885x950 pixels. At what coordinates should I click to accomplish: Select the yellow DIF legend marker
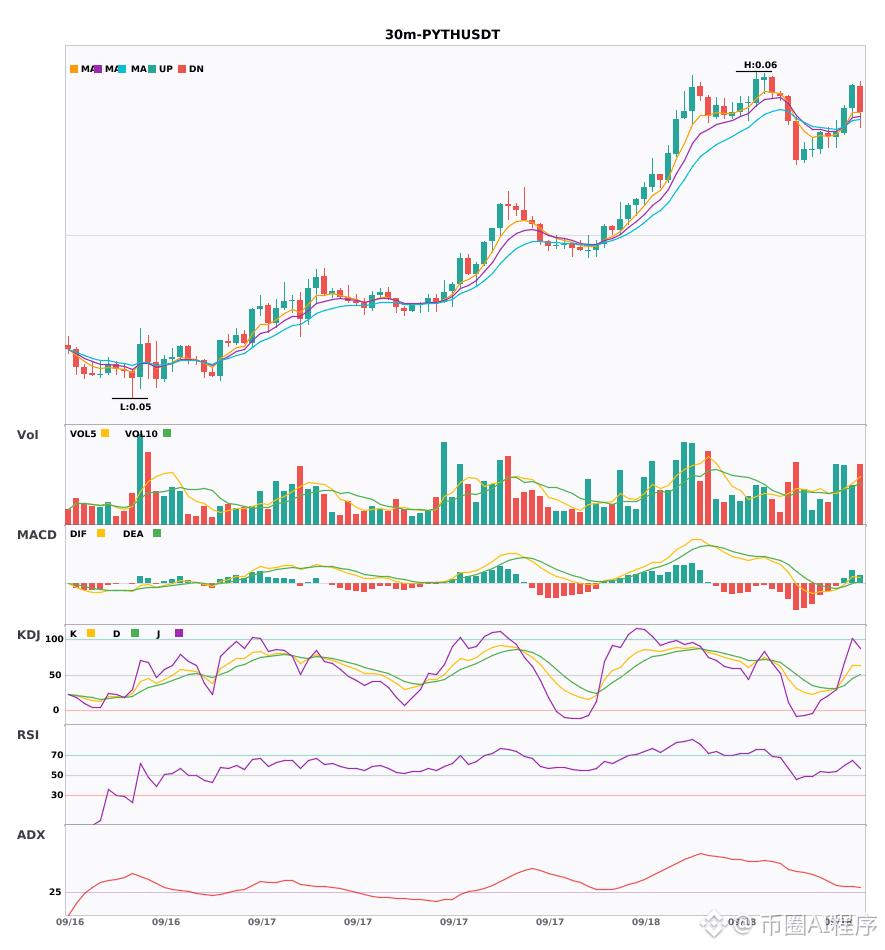click(101, 533)
